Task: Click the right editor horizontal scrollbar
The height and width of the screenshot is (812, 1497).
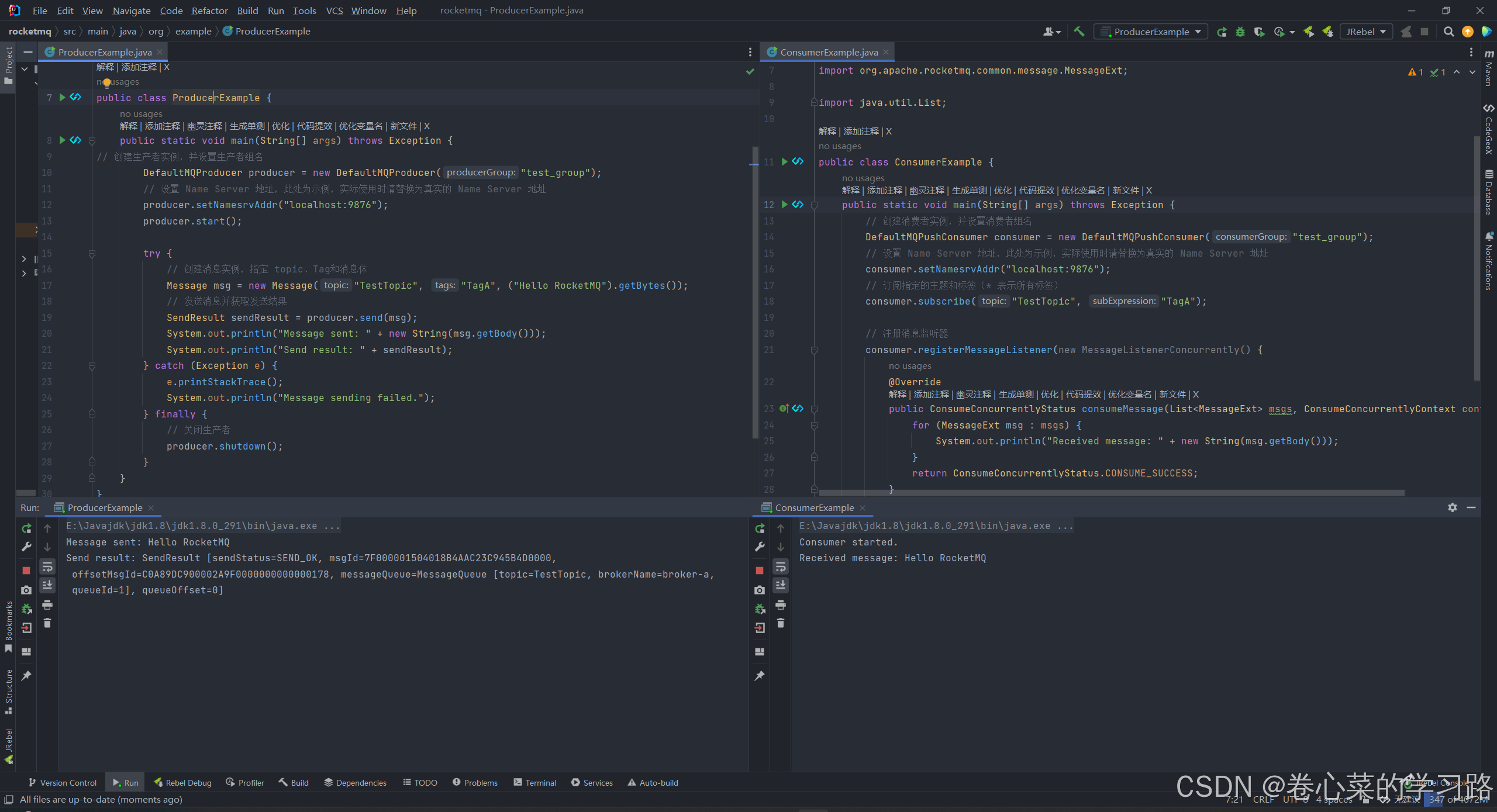Action: [1111, 493]
